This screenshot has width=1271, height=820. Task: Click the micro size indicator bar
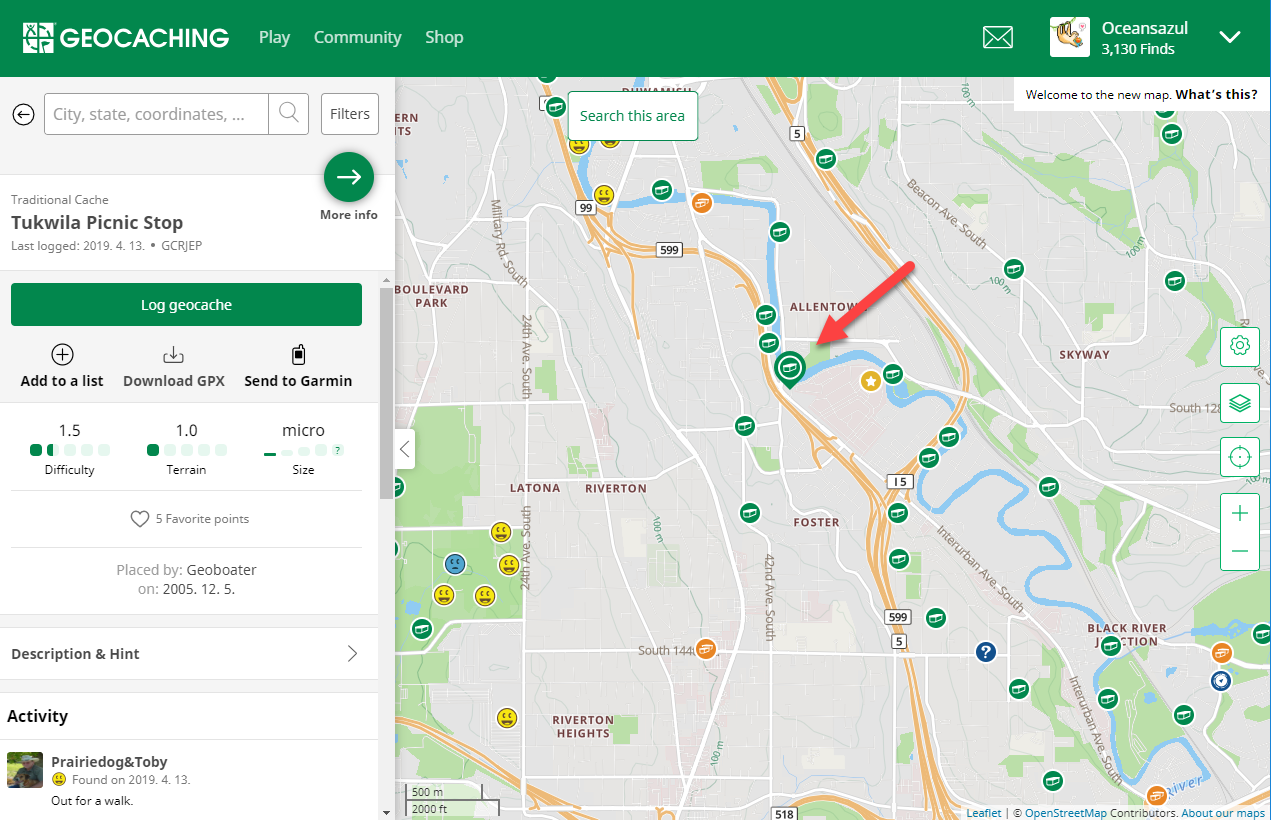coord(297,451)
